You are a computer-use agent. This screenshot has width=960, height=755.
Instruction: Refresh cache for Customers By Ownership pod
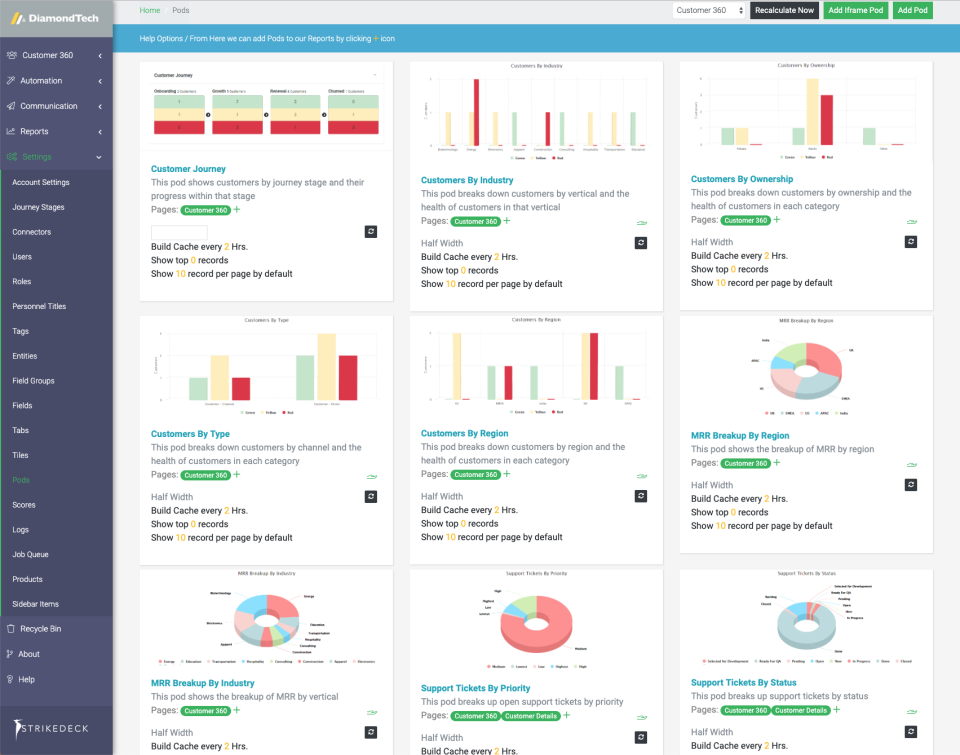911,241
